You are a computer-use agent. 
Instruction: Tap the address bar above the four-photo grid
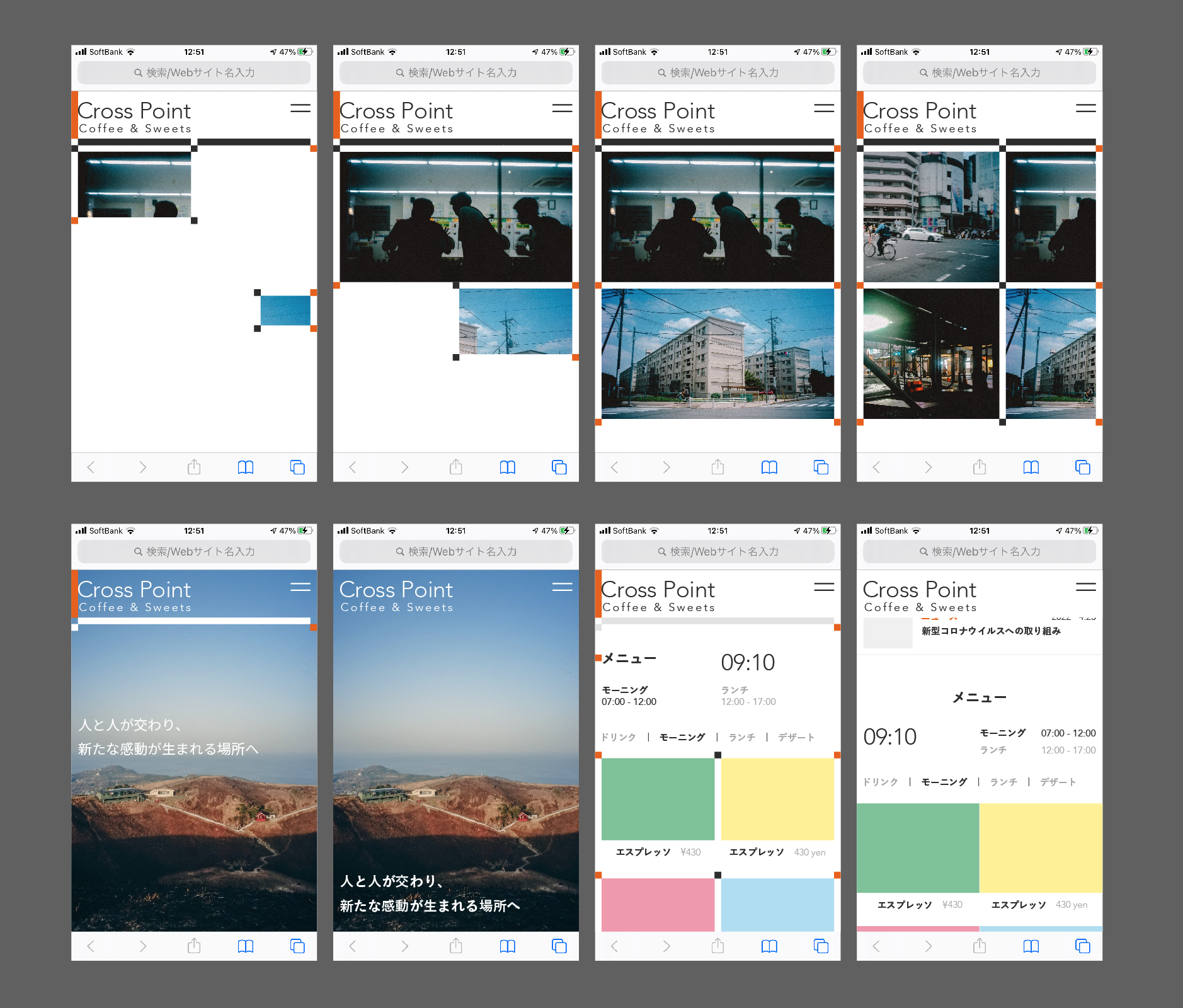coord(979,72)
